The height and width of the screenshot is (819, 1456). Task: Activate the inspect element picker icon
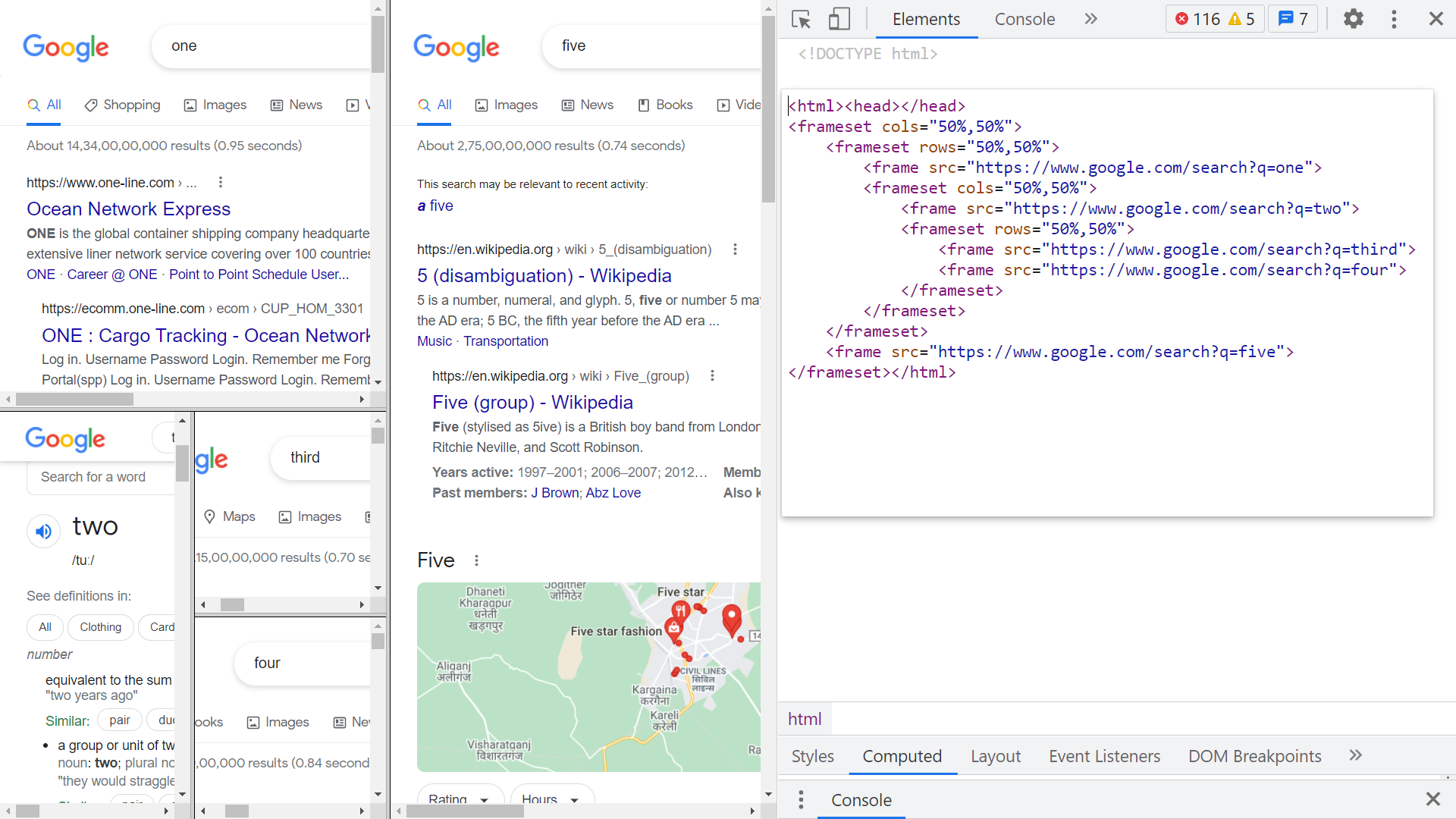click(x=801, y=19)
